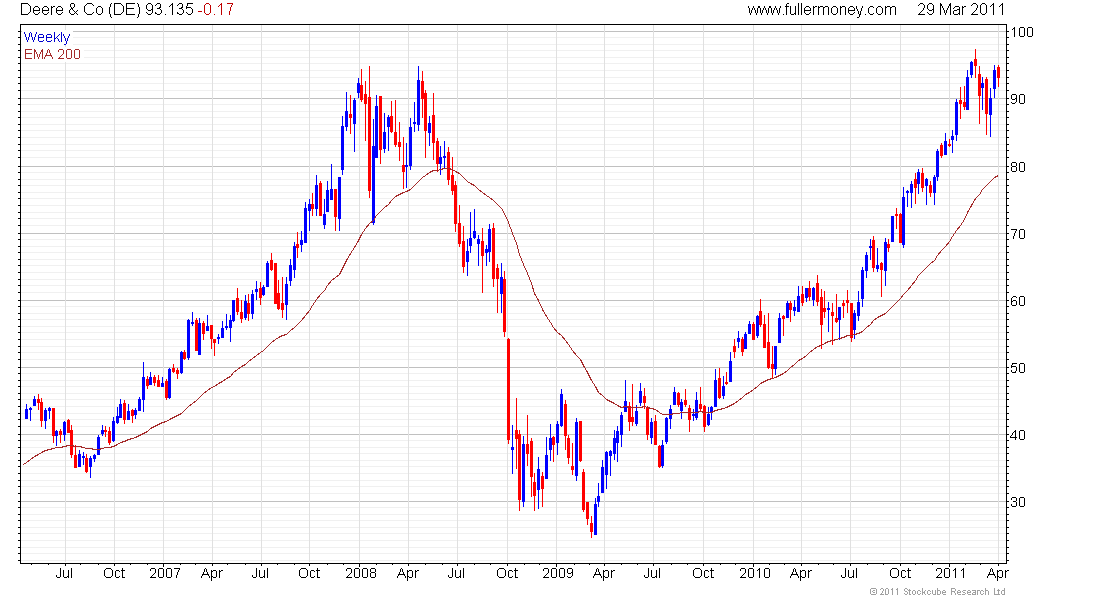
Task: Click the first 'Jul' label before Oct 2006
Action: point(64,573)
